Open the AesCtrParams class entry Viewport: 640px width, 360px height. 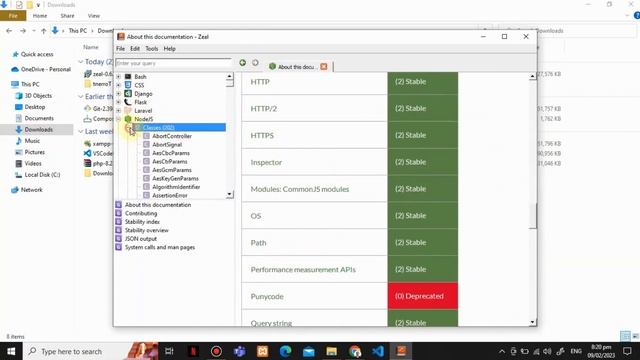click(x=170, y=162)
